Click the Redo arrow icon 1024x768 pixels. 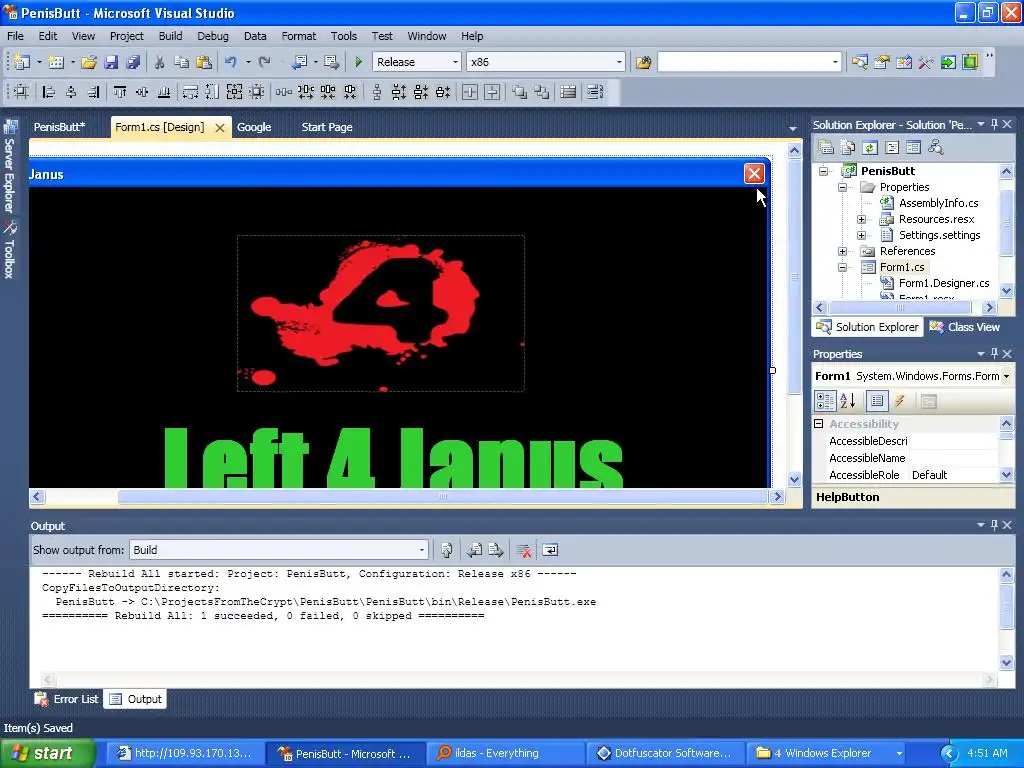click(264, 62)
